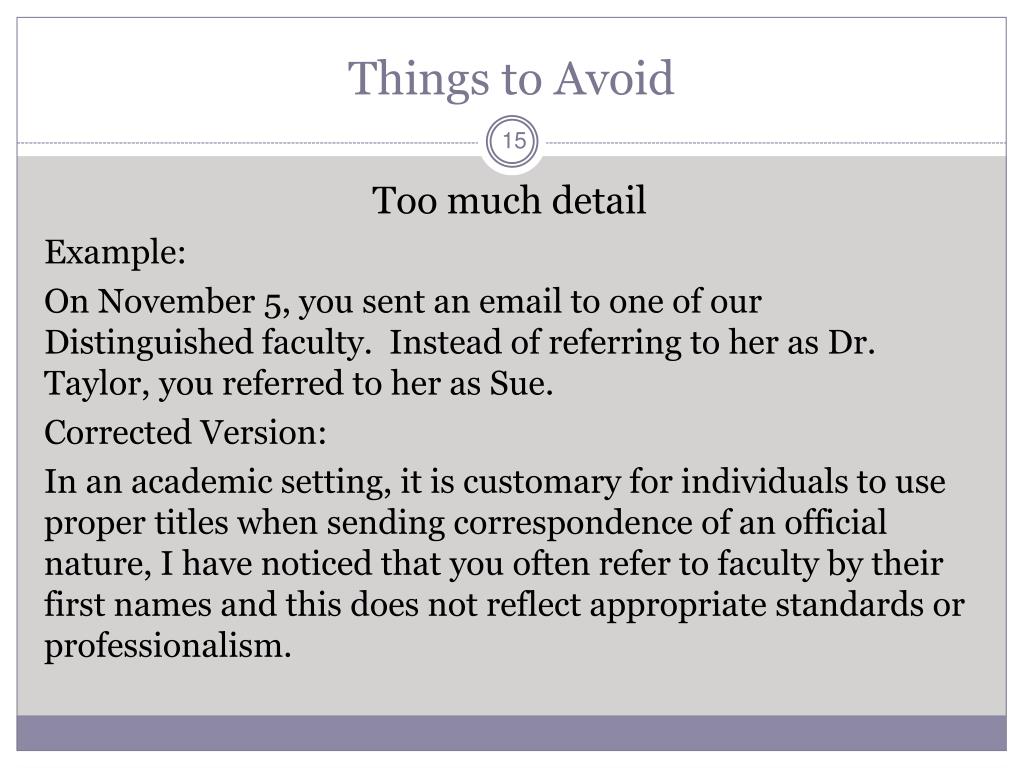Click 'In an academic setting' paragraph start

pos(217,483)
